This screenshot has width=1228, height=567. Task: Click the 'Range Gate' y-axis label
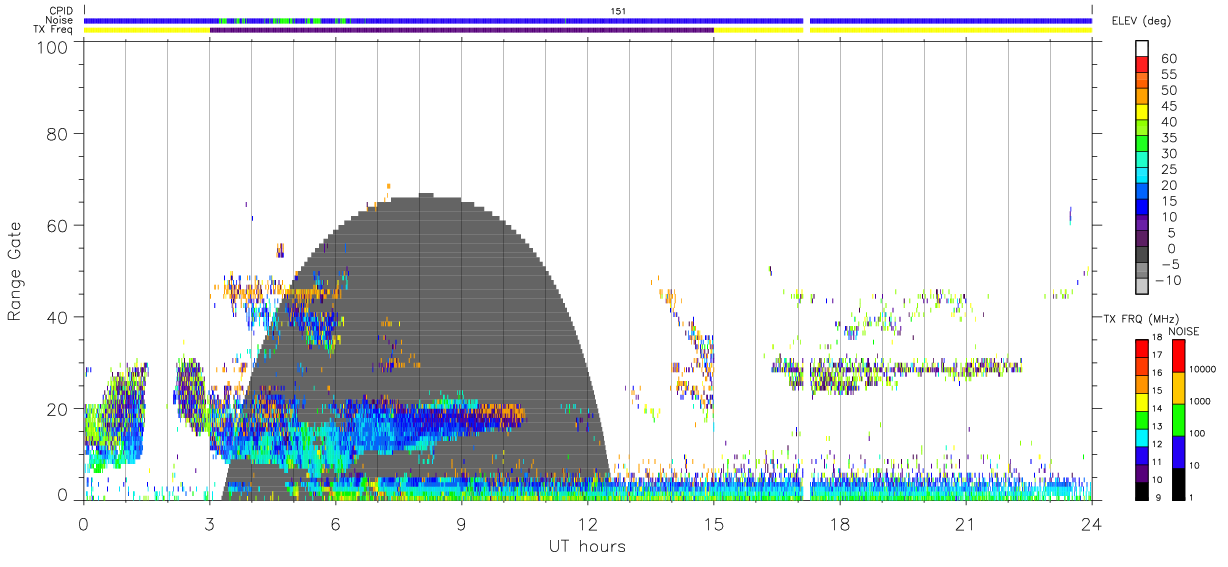click(x=15, y=271)
